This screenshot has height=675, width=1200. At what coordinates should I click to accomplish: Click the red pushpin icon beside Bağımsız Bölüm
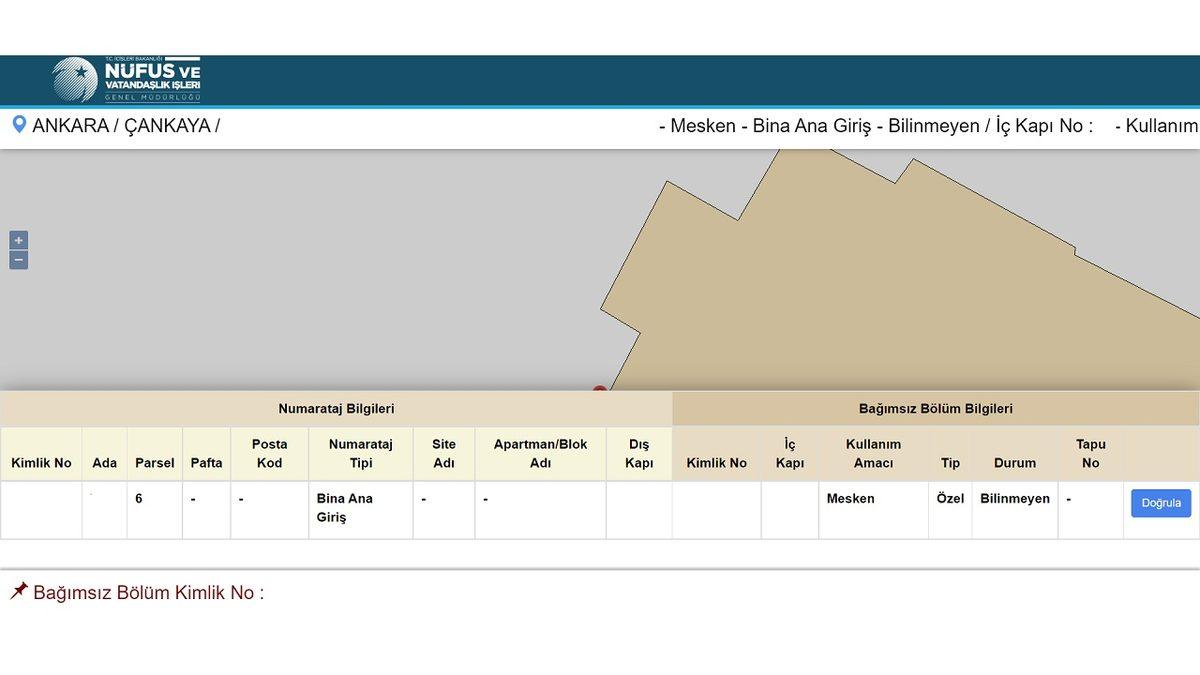18,591
